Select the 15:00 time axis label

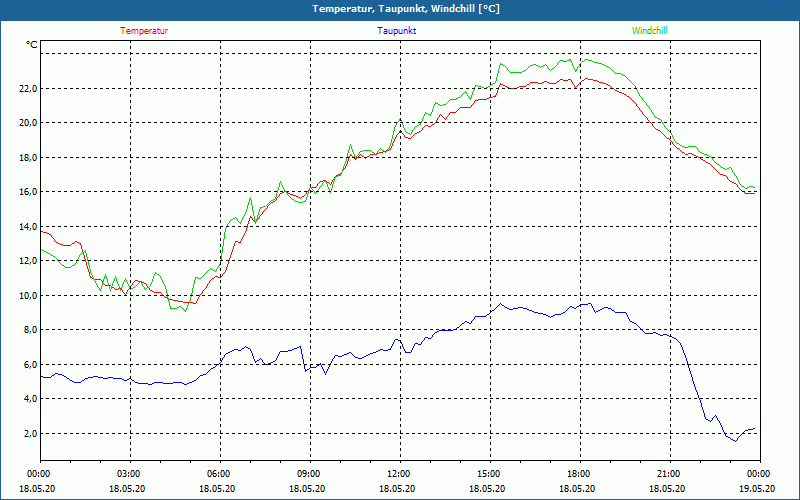click(x=488, y=474)
